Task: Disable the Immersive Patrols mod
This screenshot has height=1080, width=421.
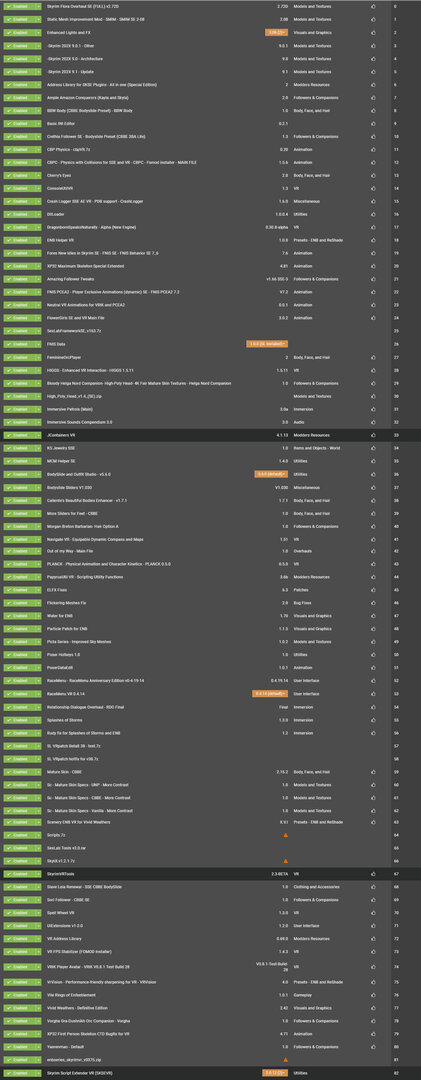Action: point(19,409)
